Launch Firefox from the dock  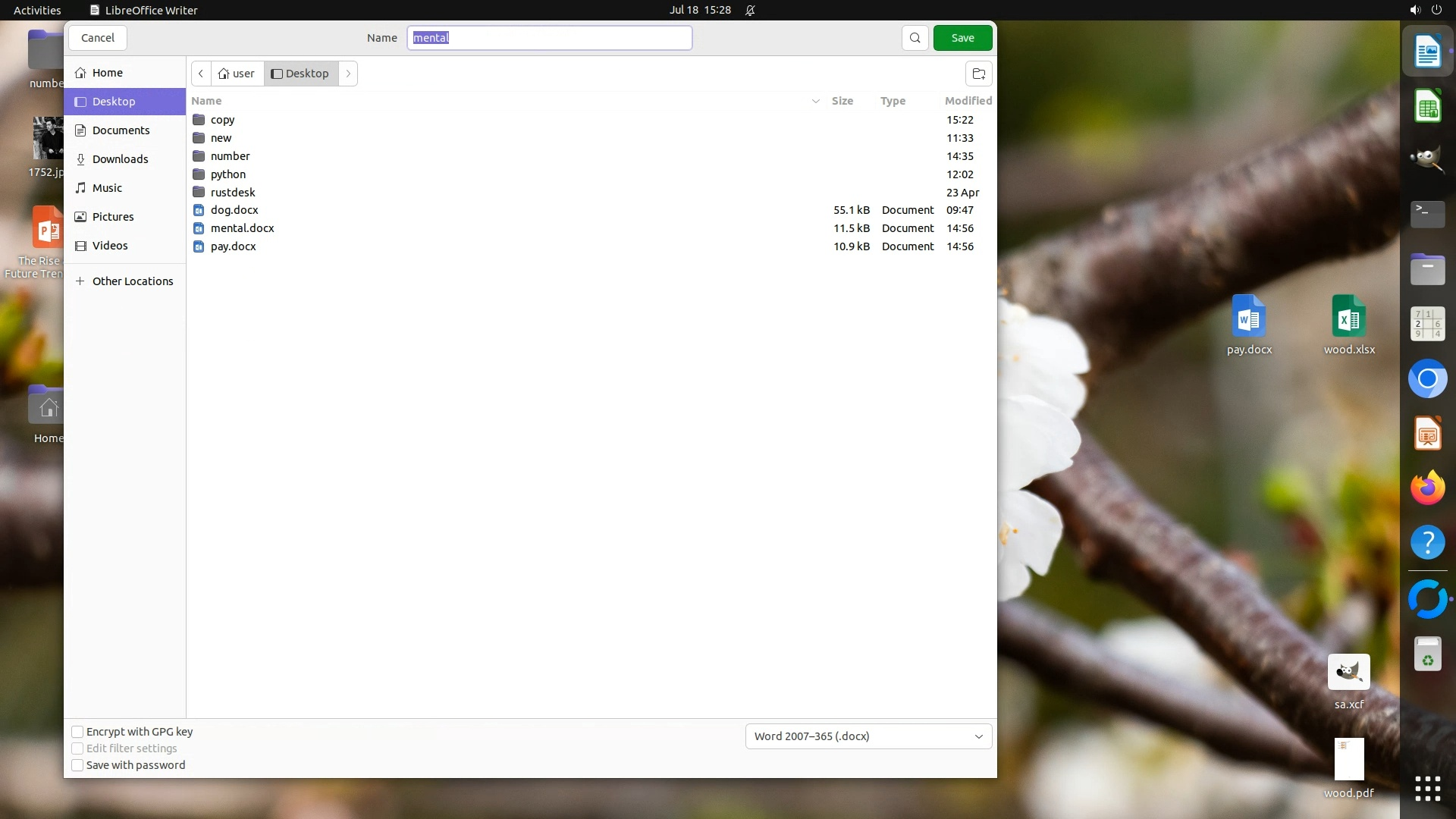click(x=1427, y=488)
